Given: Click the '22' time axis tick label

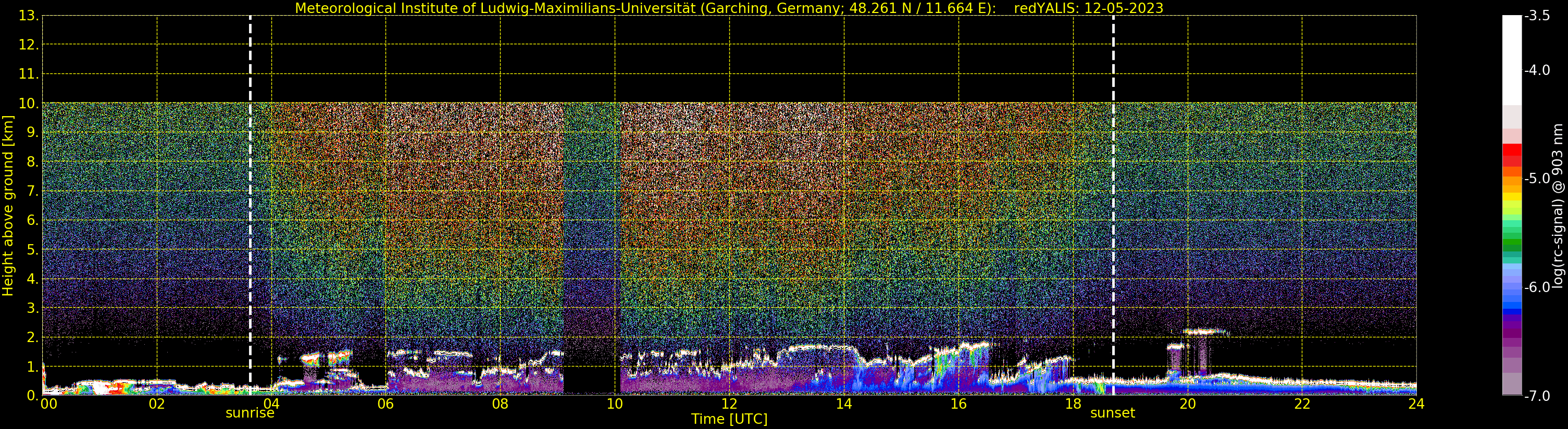Looking at the screenshot, I should 1302,403.
